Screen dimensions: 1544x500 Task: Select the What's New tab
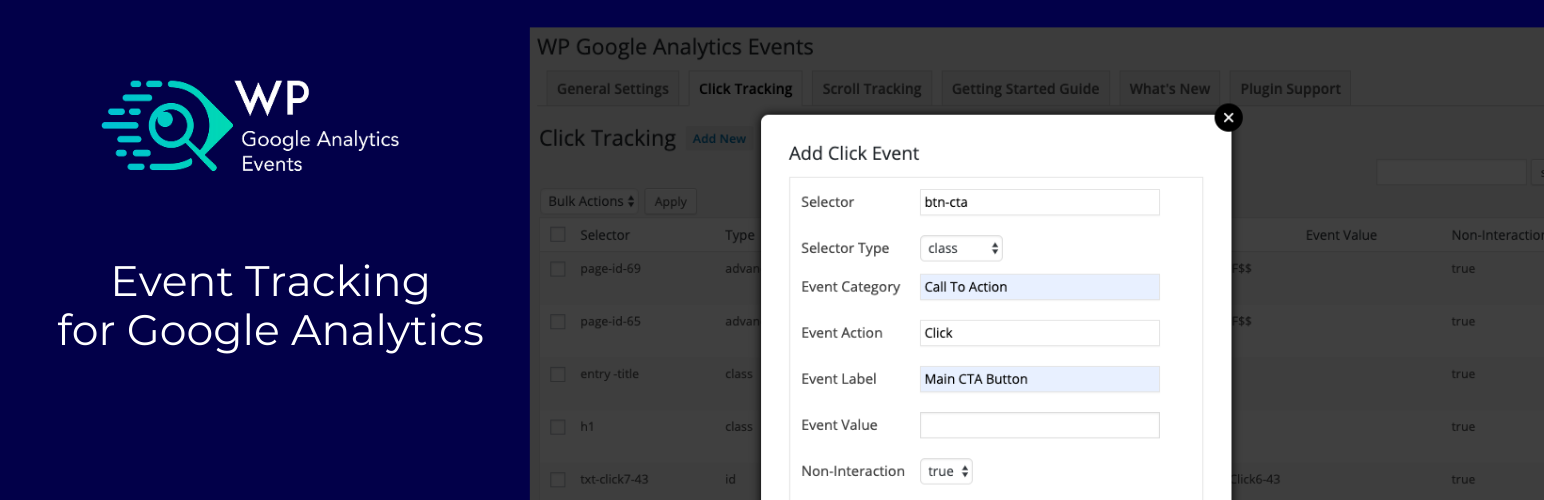1169,89
